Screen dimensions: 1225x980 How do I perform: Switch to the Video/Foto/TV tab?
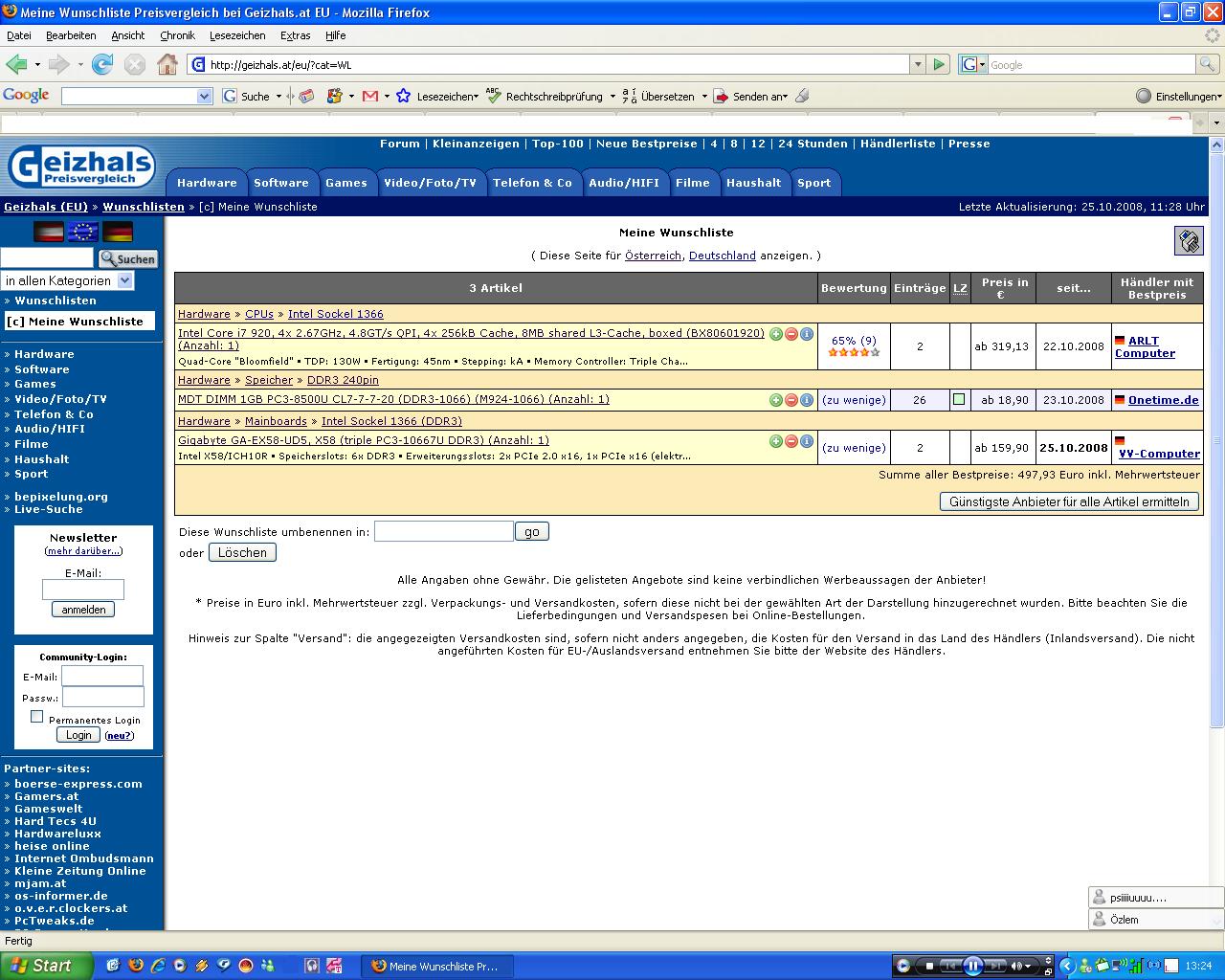tap(430, 183)
